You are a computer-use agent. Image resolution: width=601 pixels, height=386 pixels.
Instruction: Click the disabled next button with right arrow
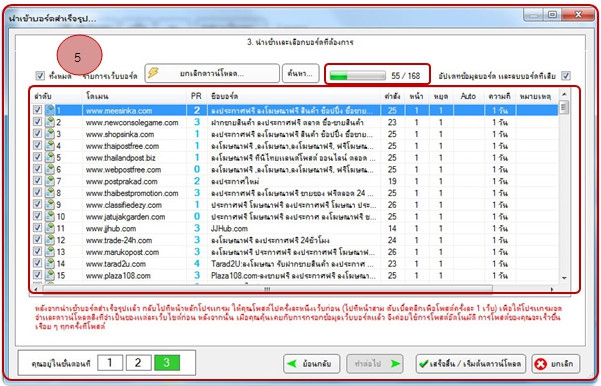375,364
